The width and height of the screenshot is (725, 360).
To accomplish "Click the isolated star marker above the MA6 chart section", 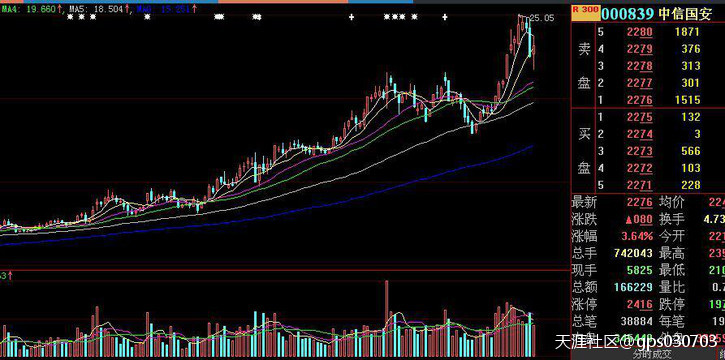I will pyautogui.click(x=147, y=18).
